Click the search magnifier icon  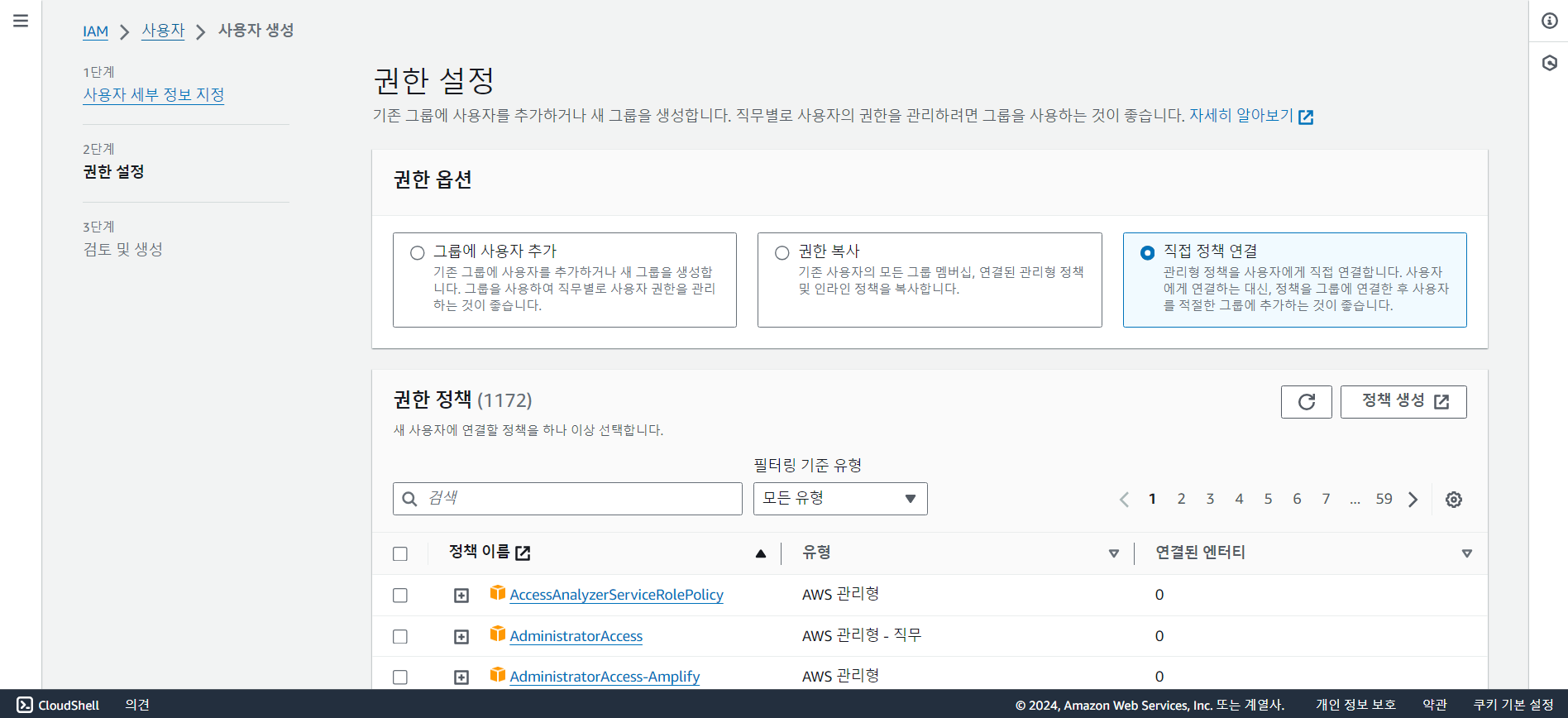click(409, 499)
